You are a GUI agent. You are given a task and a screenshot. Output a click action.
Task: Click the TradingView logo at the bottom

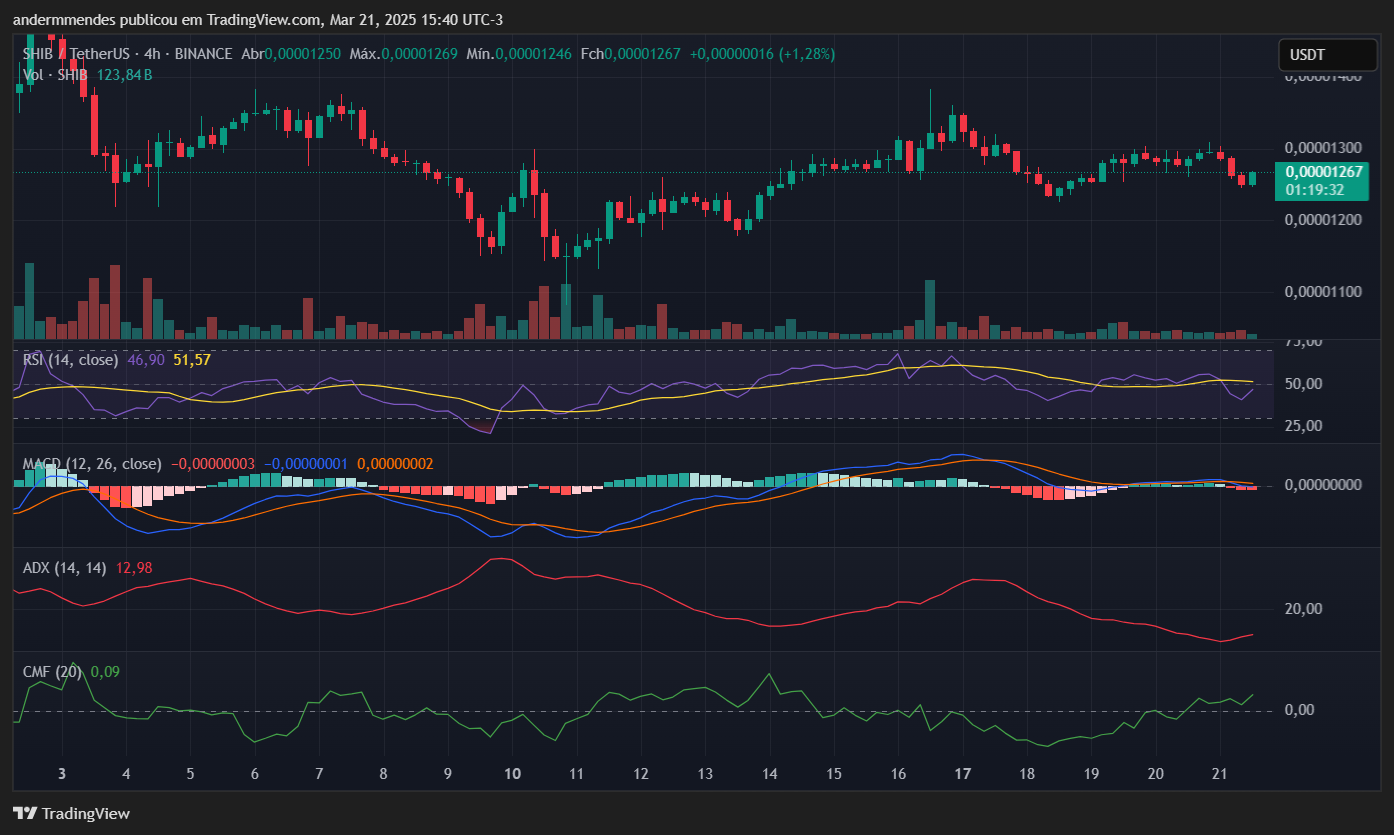pos(71,813)
